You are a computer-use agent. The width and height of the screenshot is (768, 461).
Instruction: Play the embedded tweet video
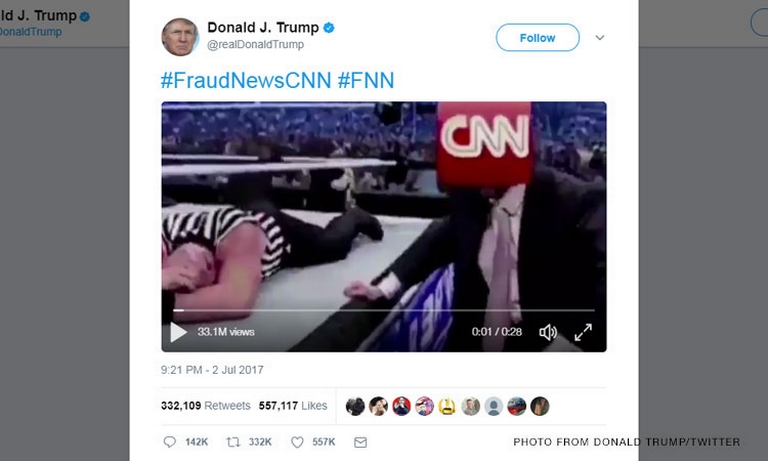click(x=178, y=332)
